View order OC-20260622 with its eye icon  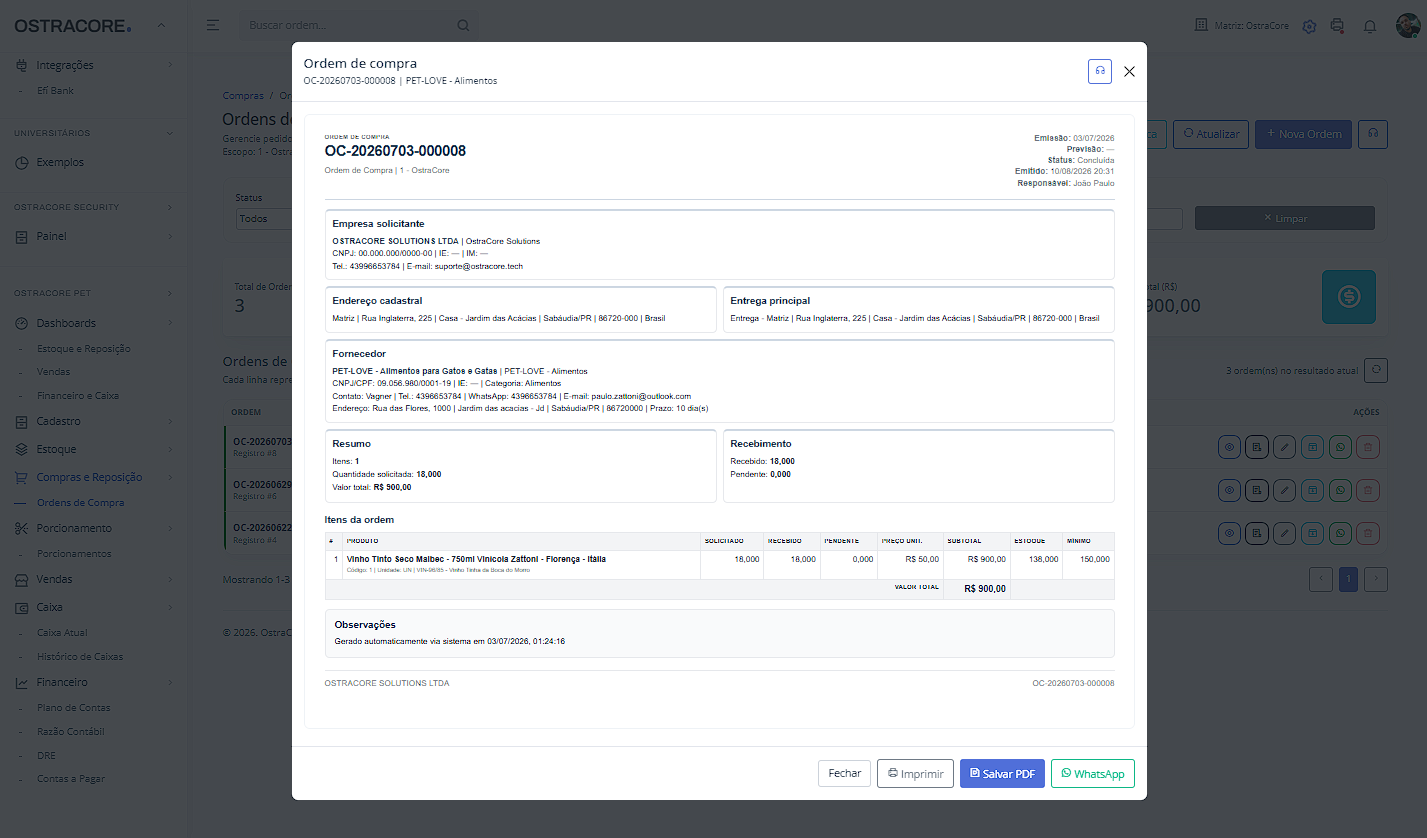point(1230,533)
